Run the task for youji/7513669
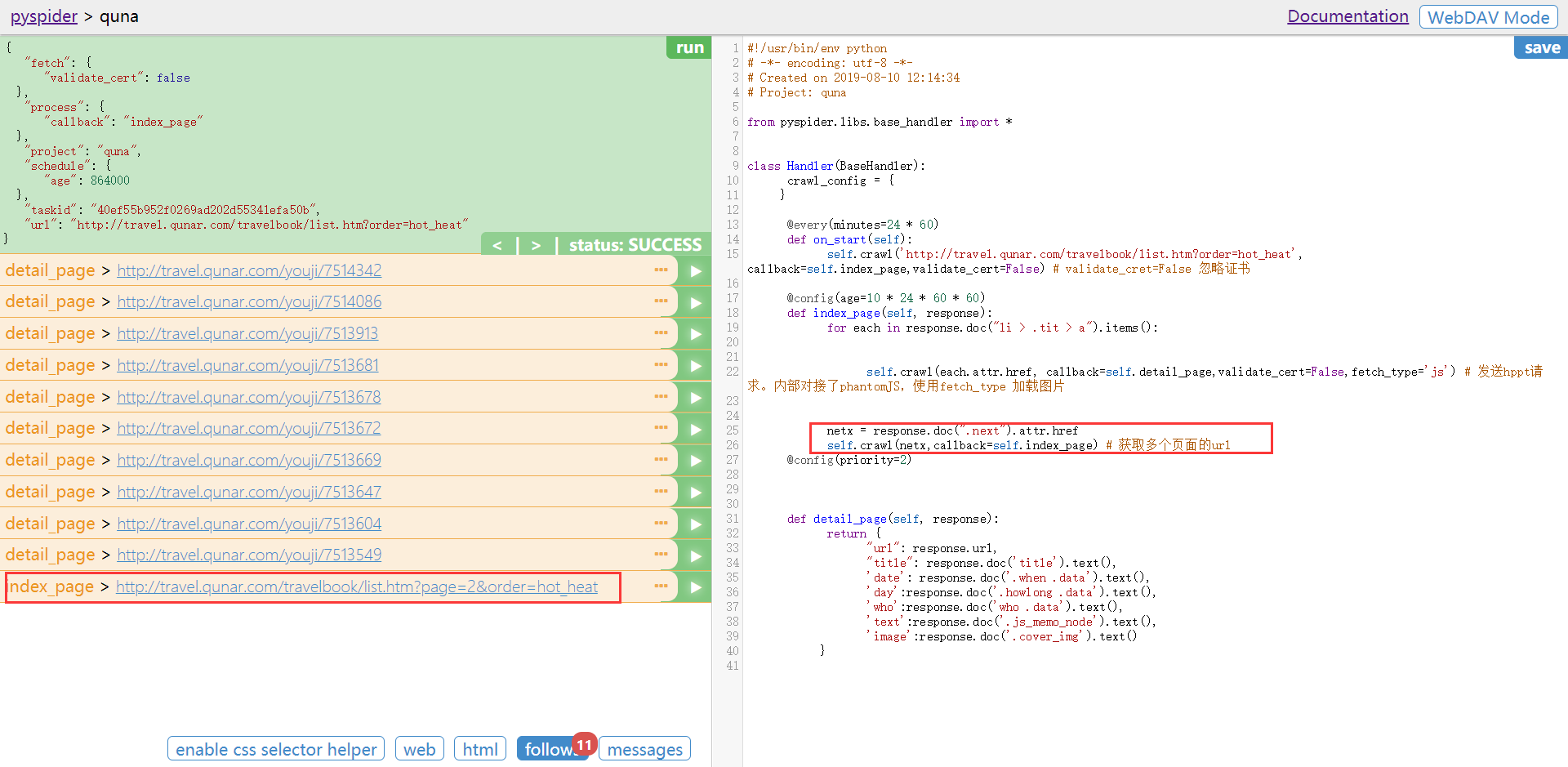Image resolution: width=1568 pixels, height=767 pixels. 696,461
